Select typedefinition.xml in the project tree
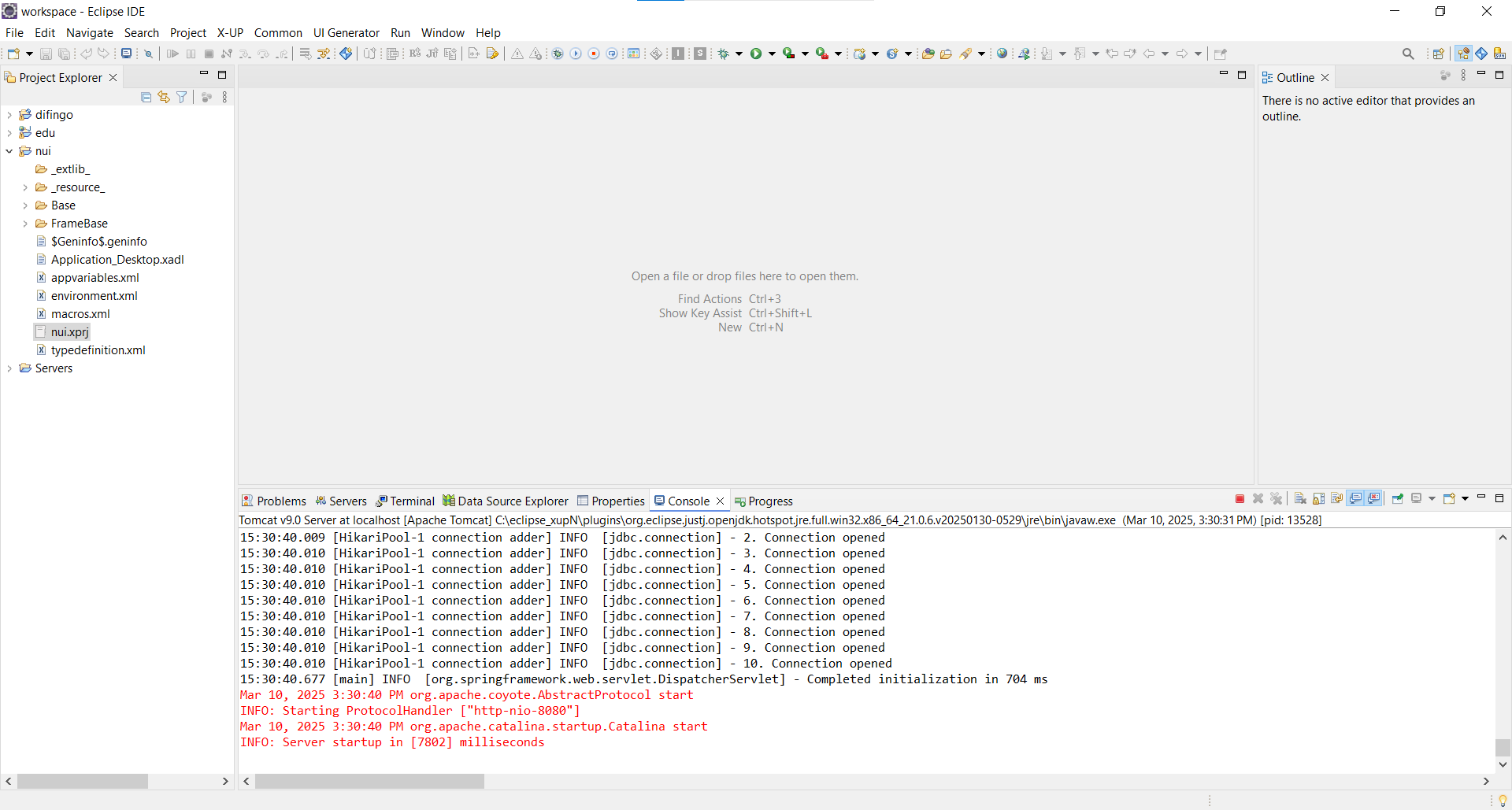1512x810 pixels. [98, 350]
